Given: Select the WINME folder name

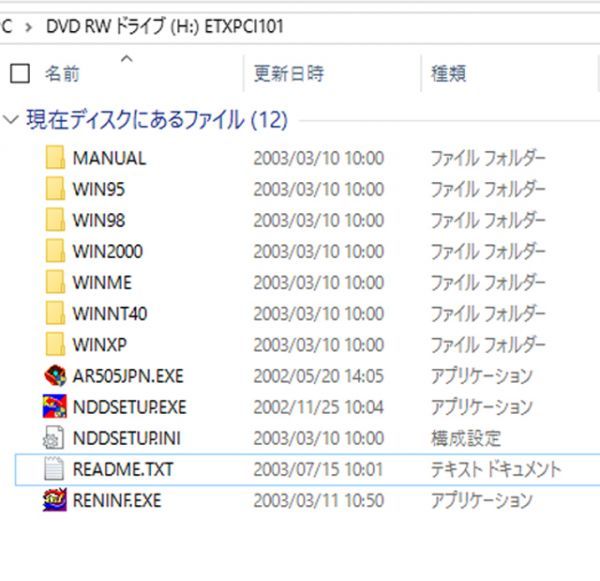Looking at the screenshot, I should coord(102,282).
